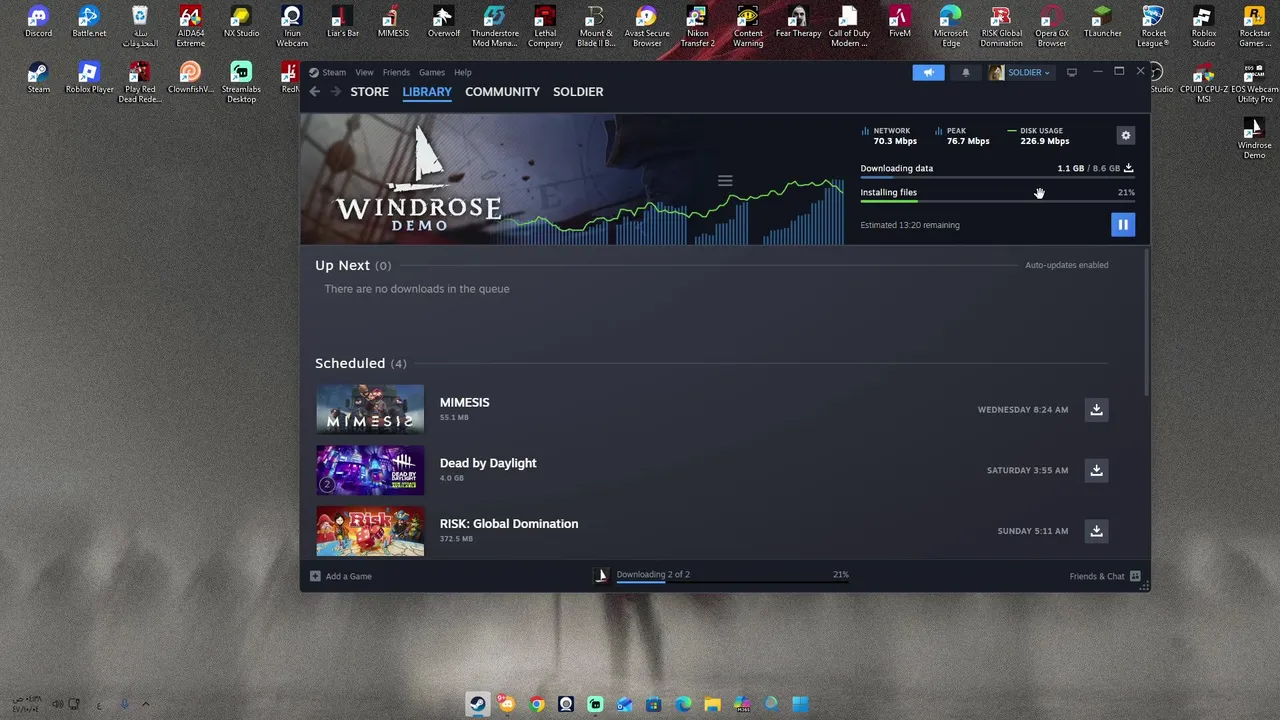
Task: Click the Add a Game button
Action: coord(341,576)
